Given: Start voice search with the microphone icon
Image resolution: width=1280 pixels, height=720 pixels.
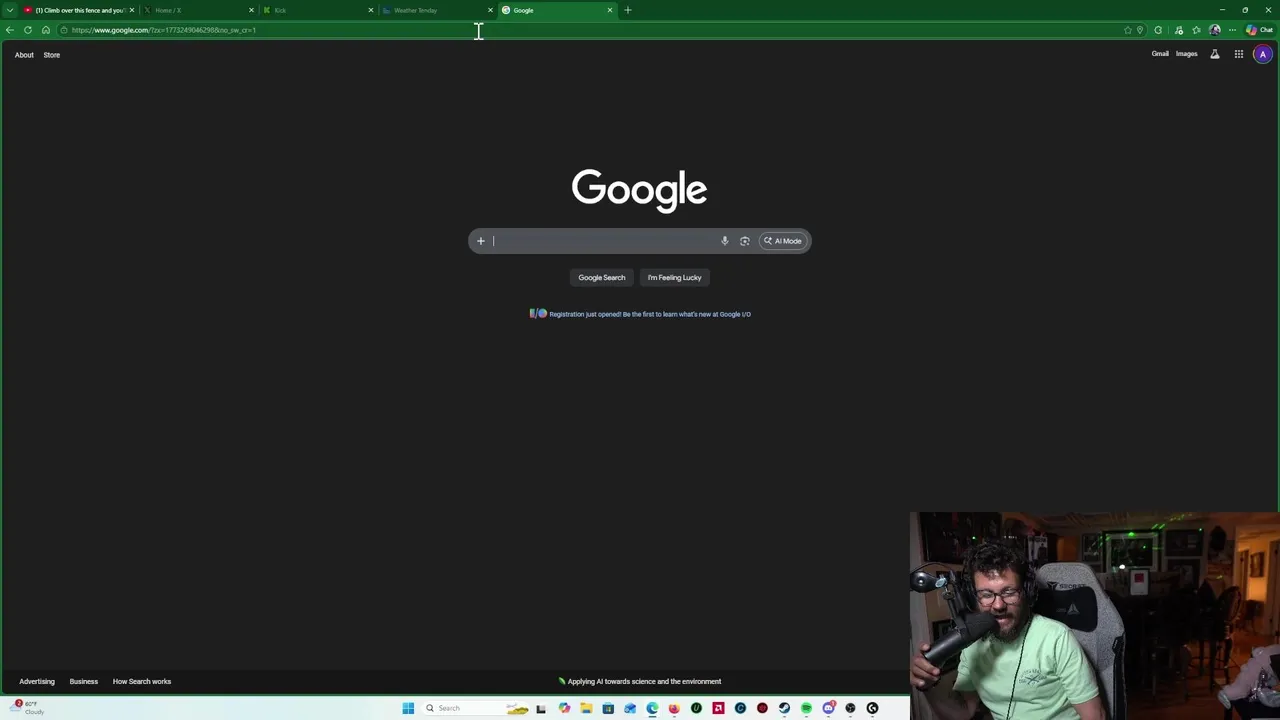Looking at the screenshot, I should click(725, 241).
